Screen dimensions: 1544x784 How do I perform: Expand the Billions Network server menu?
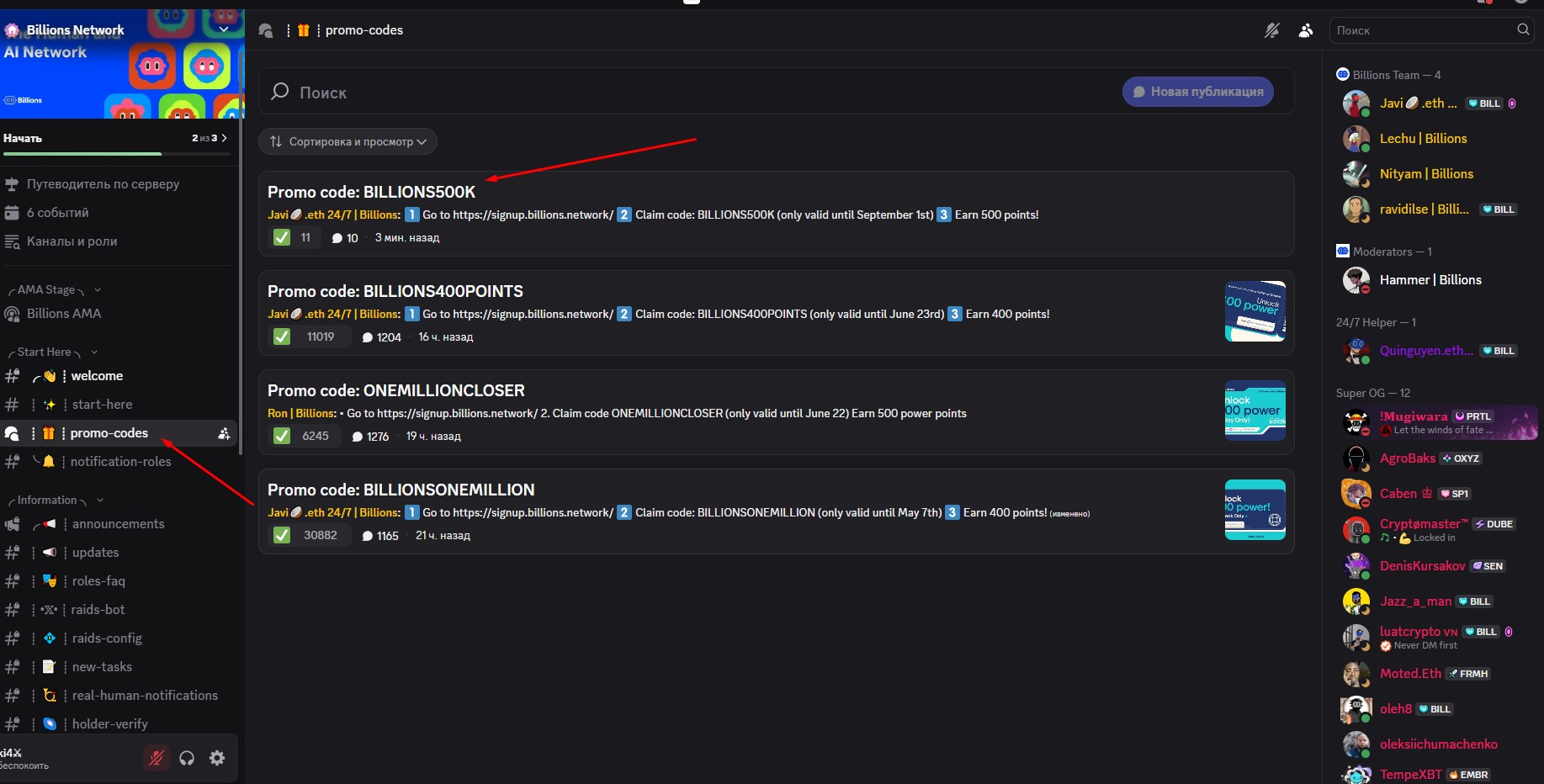pyautogui.click(x=224, y=29)
